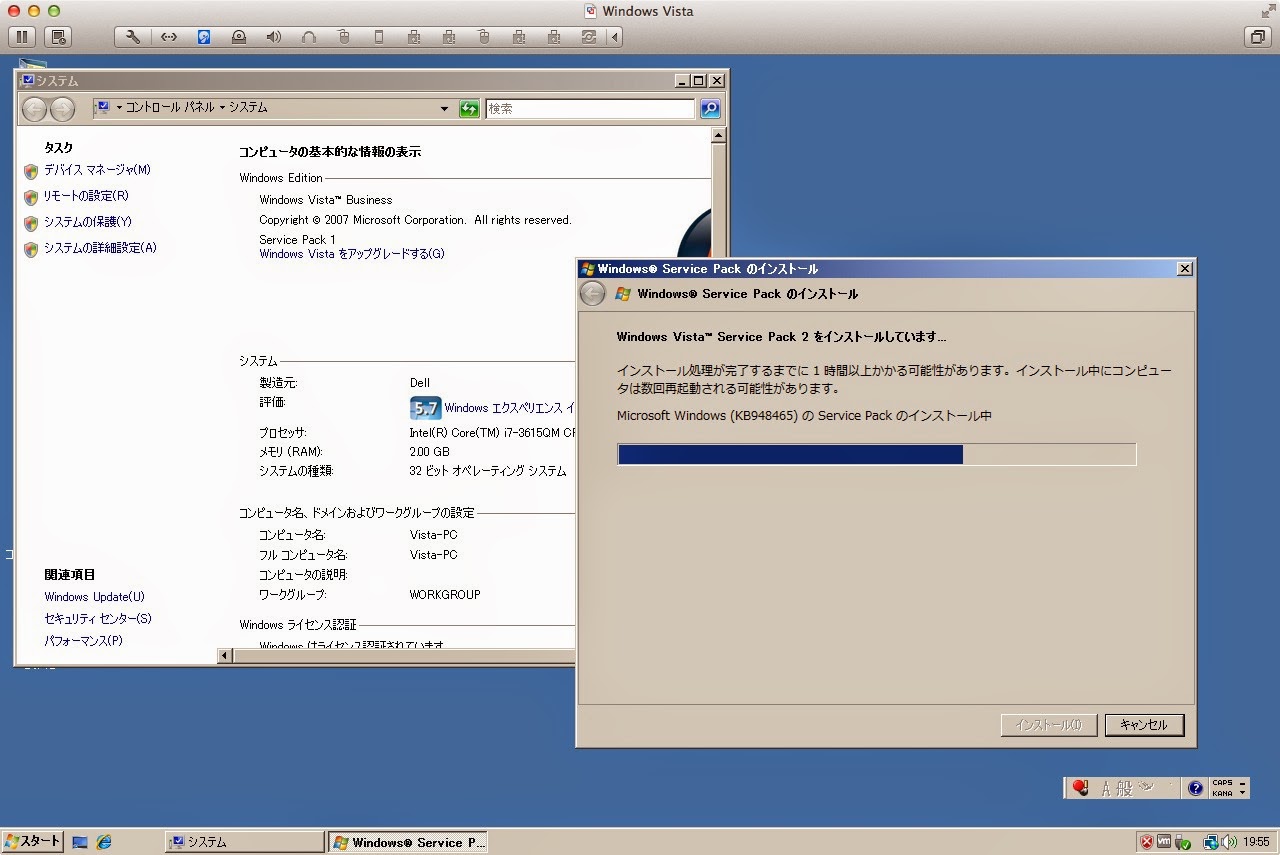This screenshot has width=1280, height=855.
Task: Click the 32-bit operating system type text
Action: click(x=488, y=471)
